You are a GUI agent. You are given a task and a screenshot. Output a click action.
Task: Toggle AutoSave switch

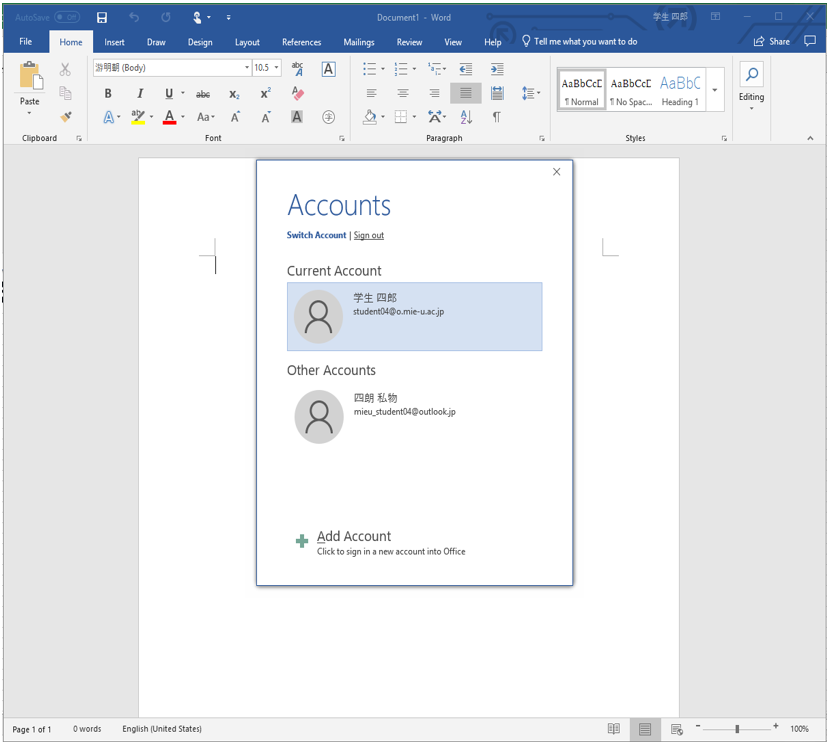coord(67,17)
